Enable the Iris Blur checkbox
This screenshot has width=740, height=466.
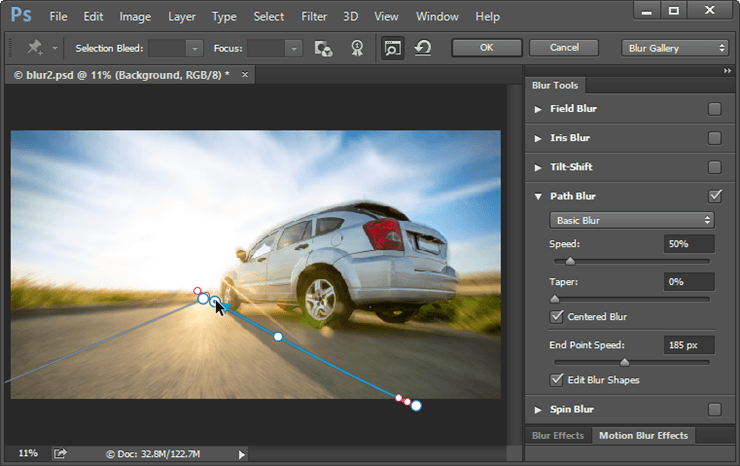[715, 138]
